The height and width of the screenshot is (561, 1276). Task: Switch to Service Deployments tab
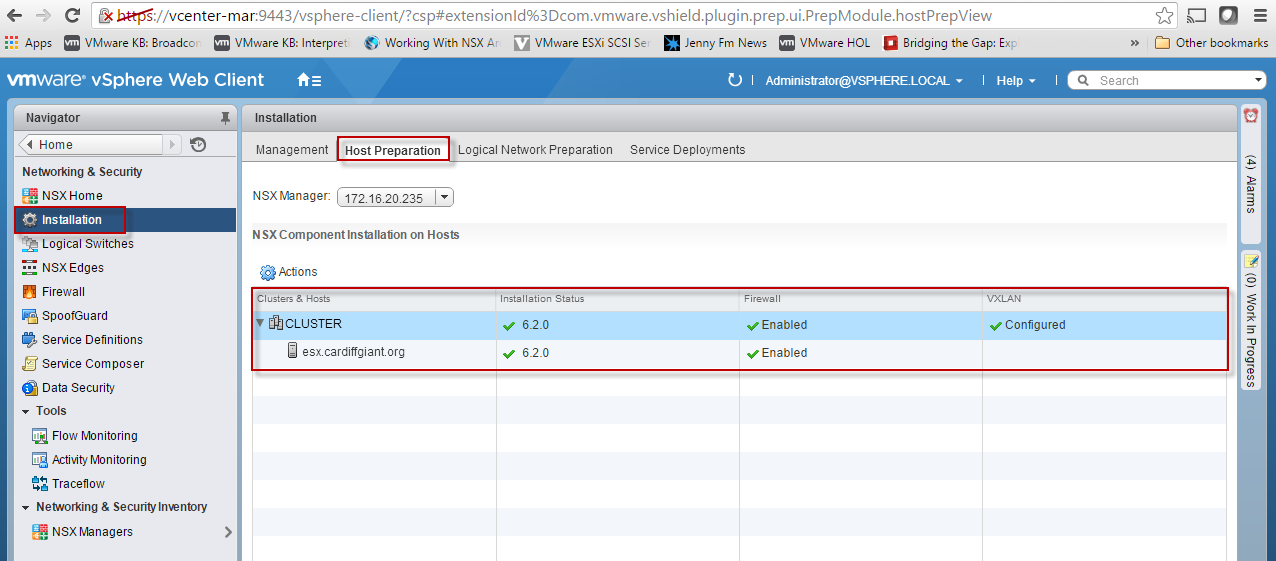click(x=687, y=150)
